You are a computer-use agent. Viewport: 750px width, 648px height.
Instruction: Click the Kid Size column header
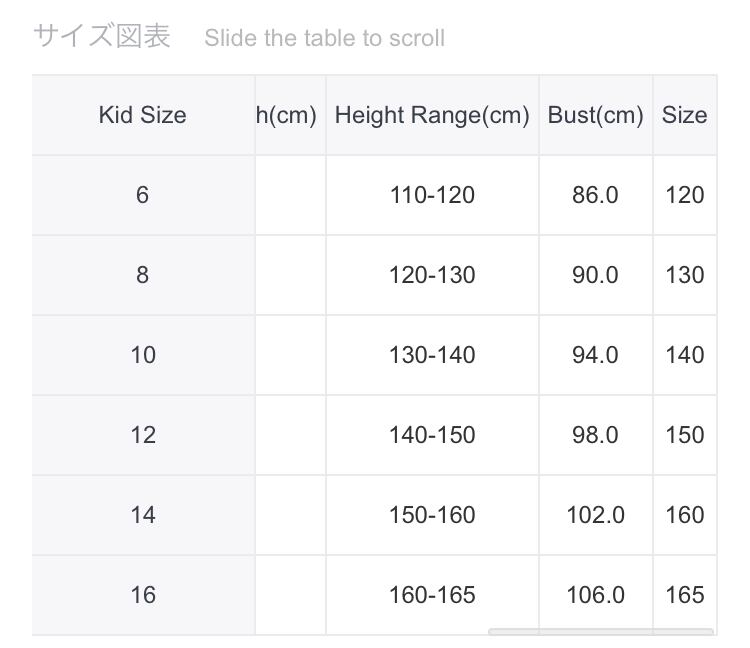pos(142,115)
